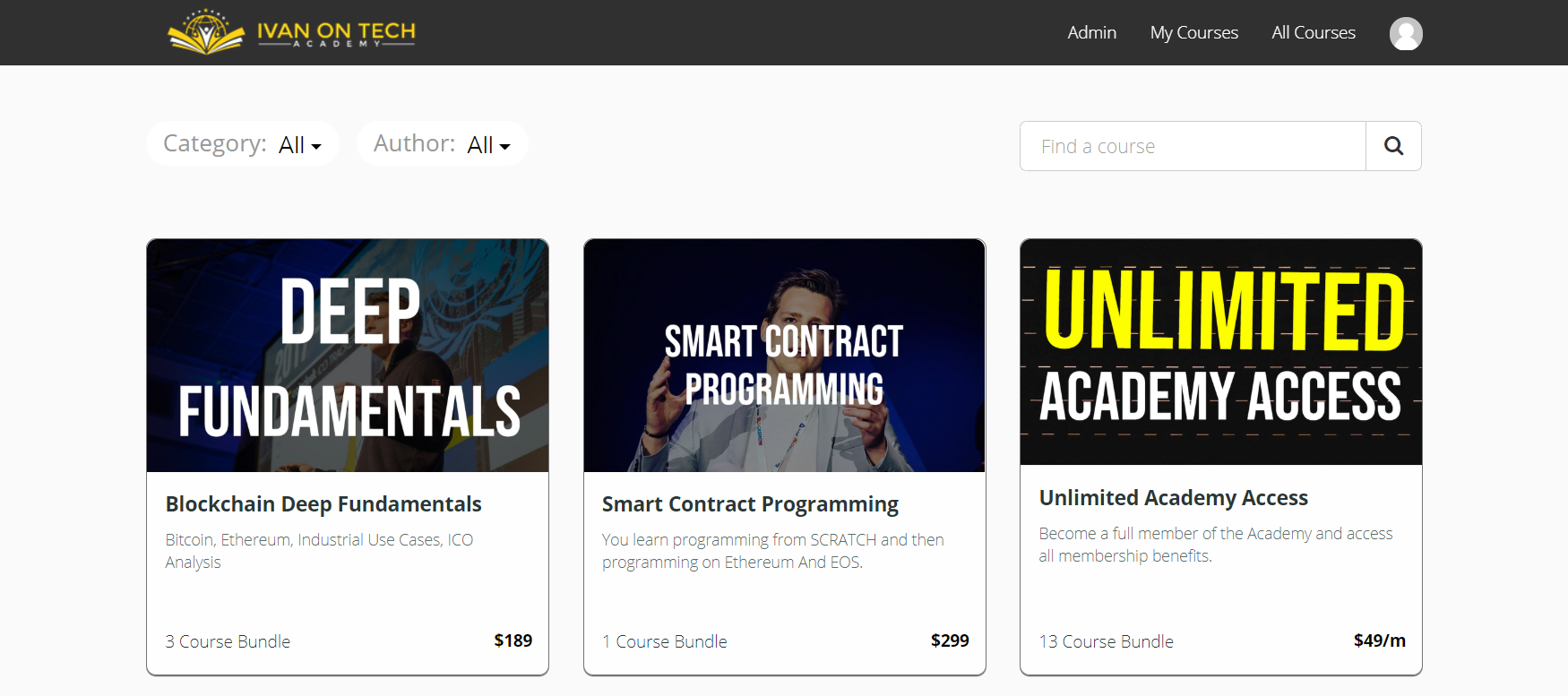The width and height of the screenshot is (1568, 696).
Task: Click the 13 Course Bundle label
Action: pyautogui.click(x=1106, y=641)
